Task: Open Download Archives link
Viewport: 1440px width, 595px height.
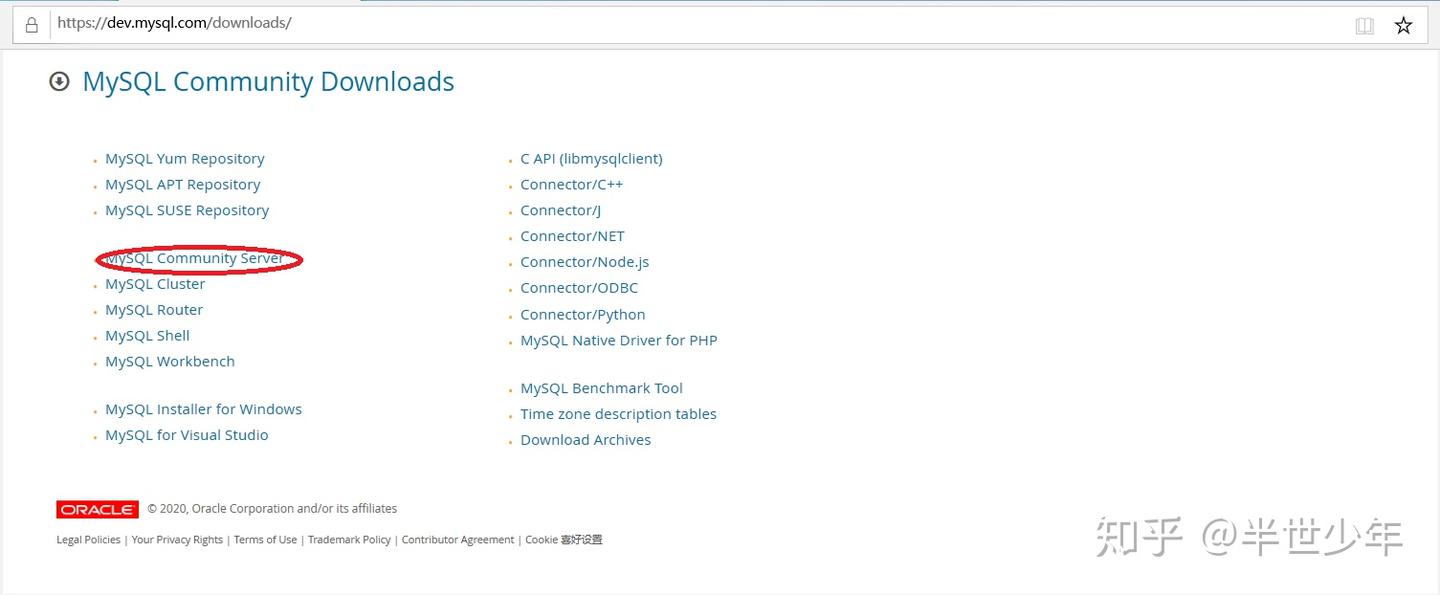Action: (585, 441)
